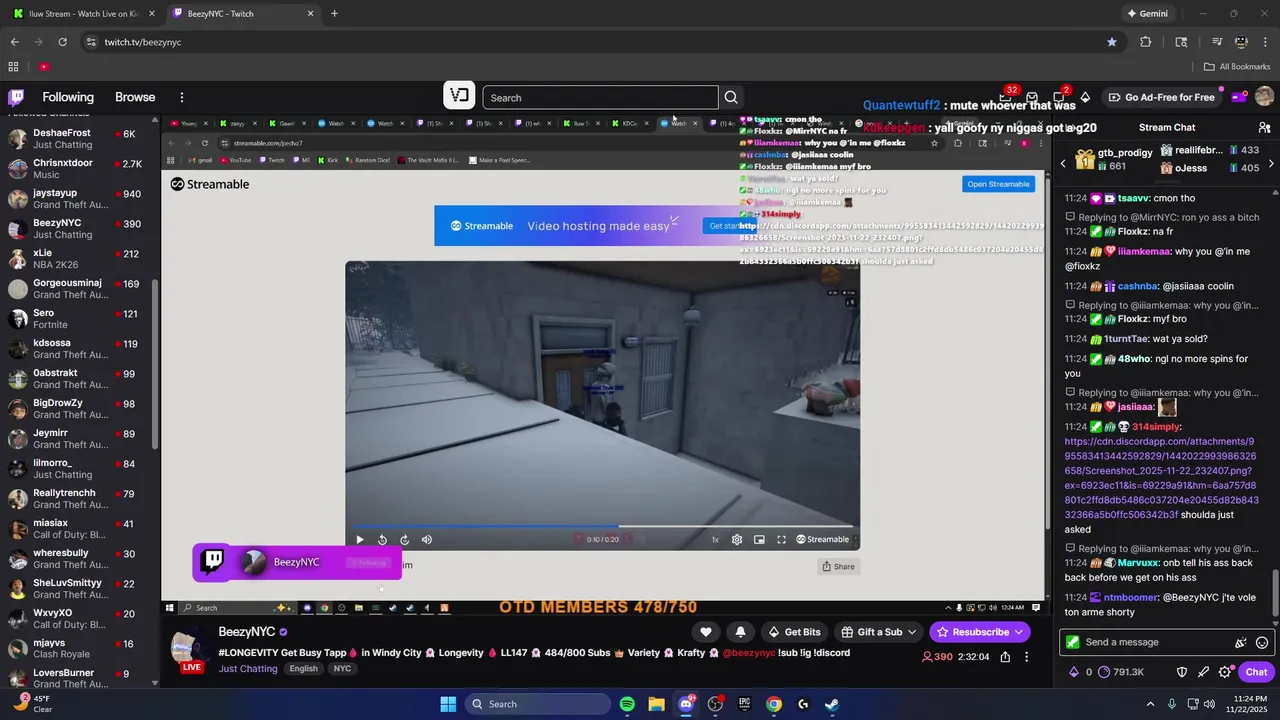Click the Gemini button in title bar
The height and width of the screenshot is (720, 1280).
tap(1147, 14)
